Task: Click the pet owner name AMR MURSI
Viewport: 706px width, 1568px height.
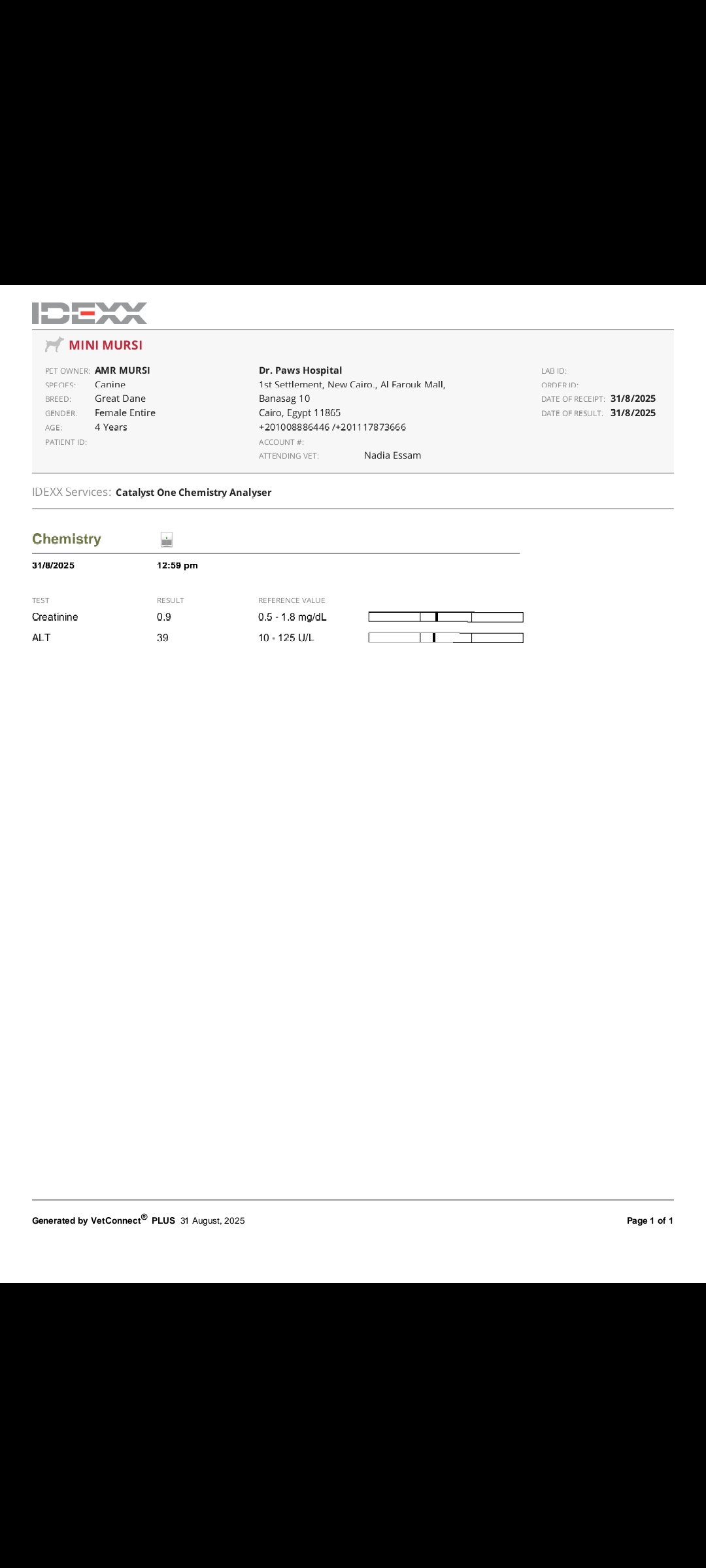Action: pyautogui.click(x=122, y=370)
